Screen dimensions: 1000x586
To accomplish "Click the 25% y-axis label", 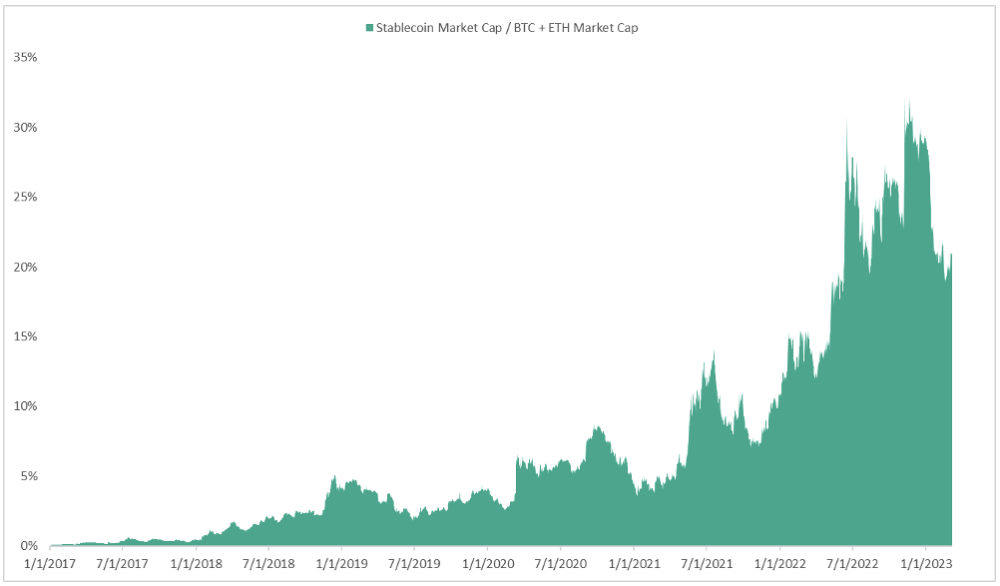I will click(25, 197).
